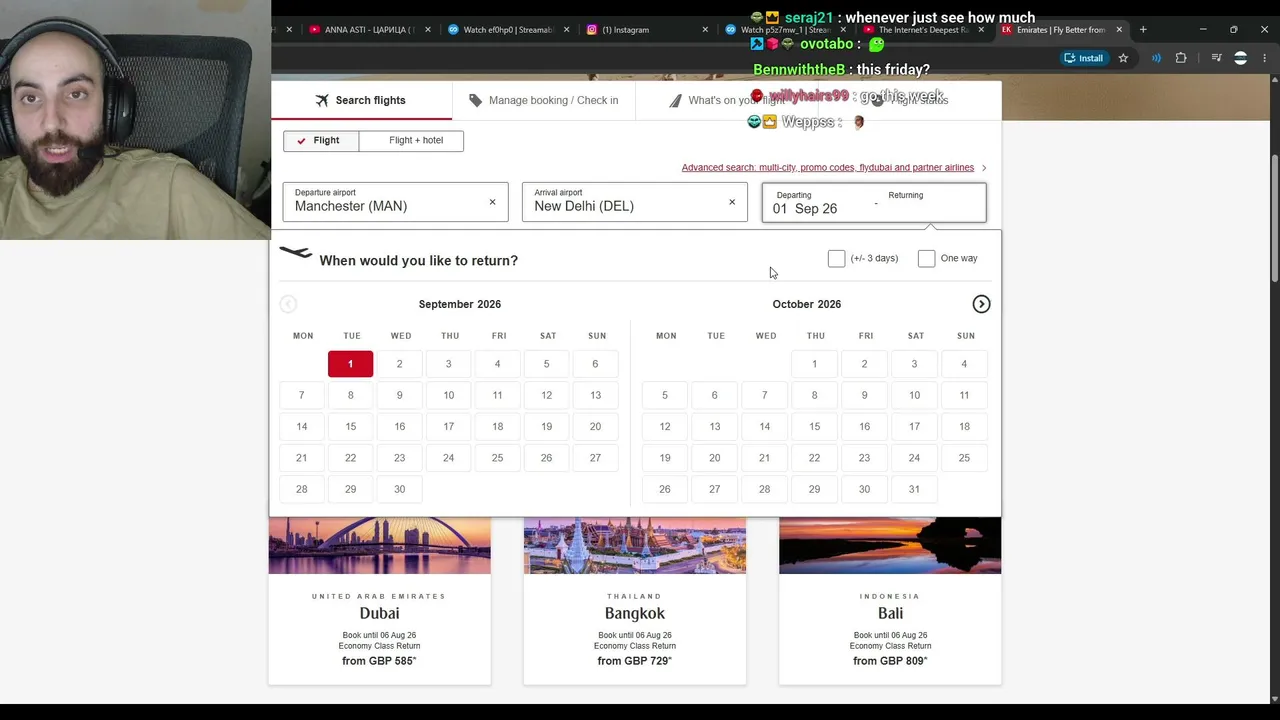Viewport: 1280px width, 720px height.
Task: Pick October 10 in the calendar
Action: 914,395
